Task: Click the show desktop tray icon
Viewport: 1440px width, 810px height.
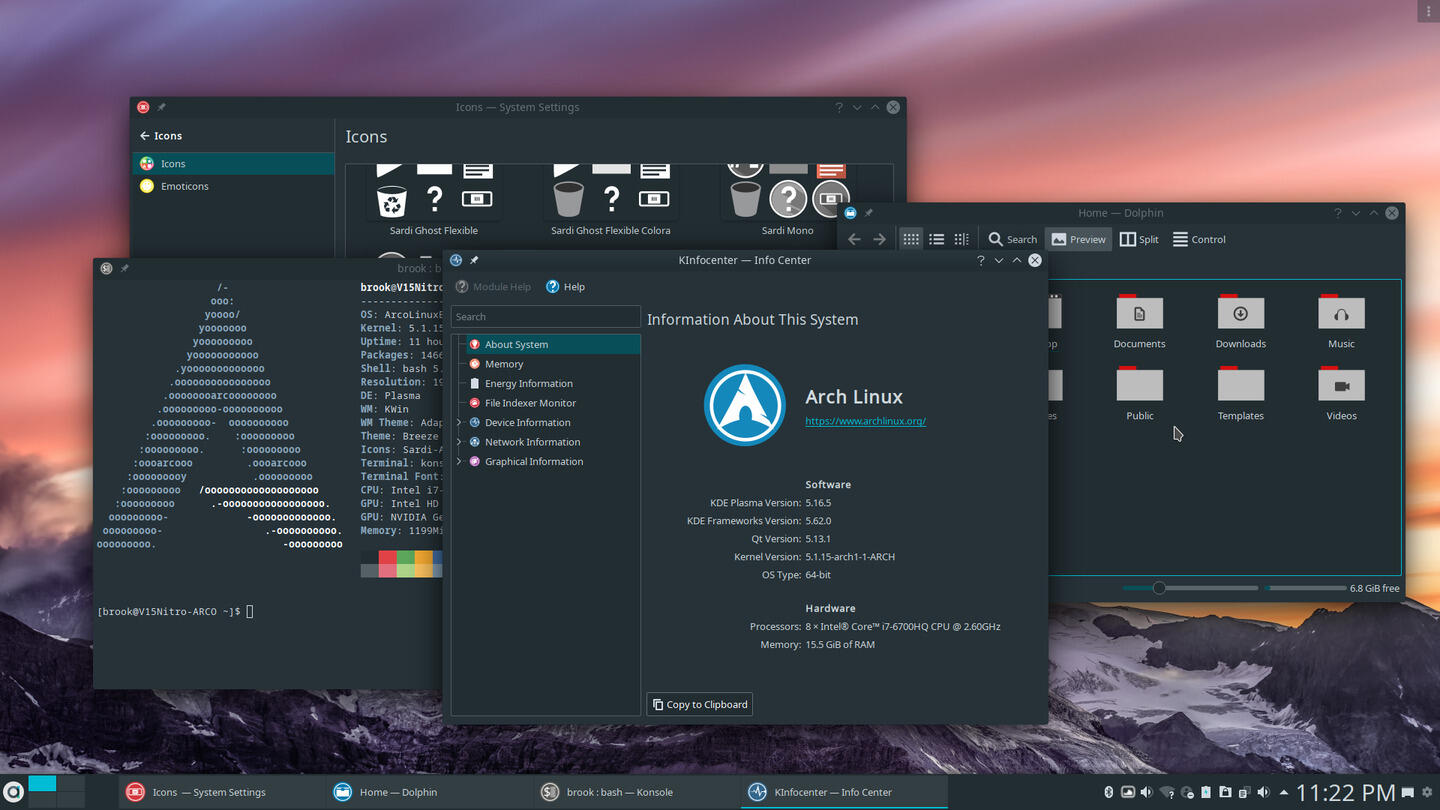Action: [1408, 792]
